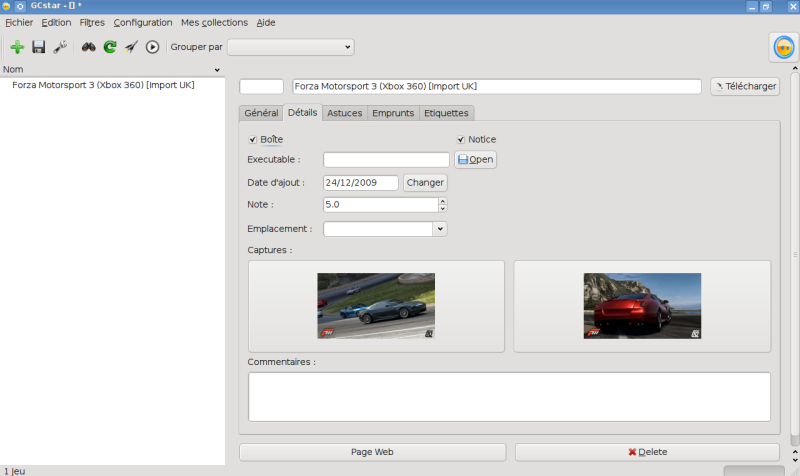The width and height of the screenshot is (800, 476).
Task: Click the play button toolbar icon
Action: tap(152, 47)
